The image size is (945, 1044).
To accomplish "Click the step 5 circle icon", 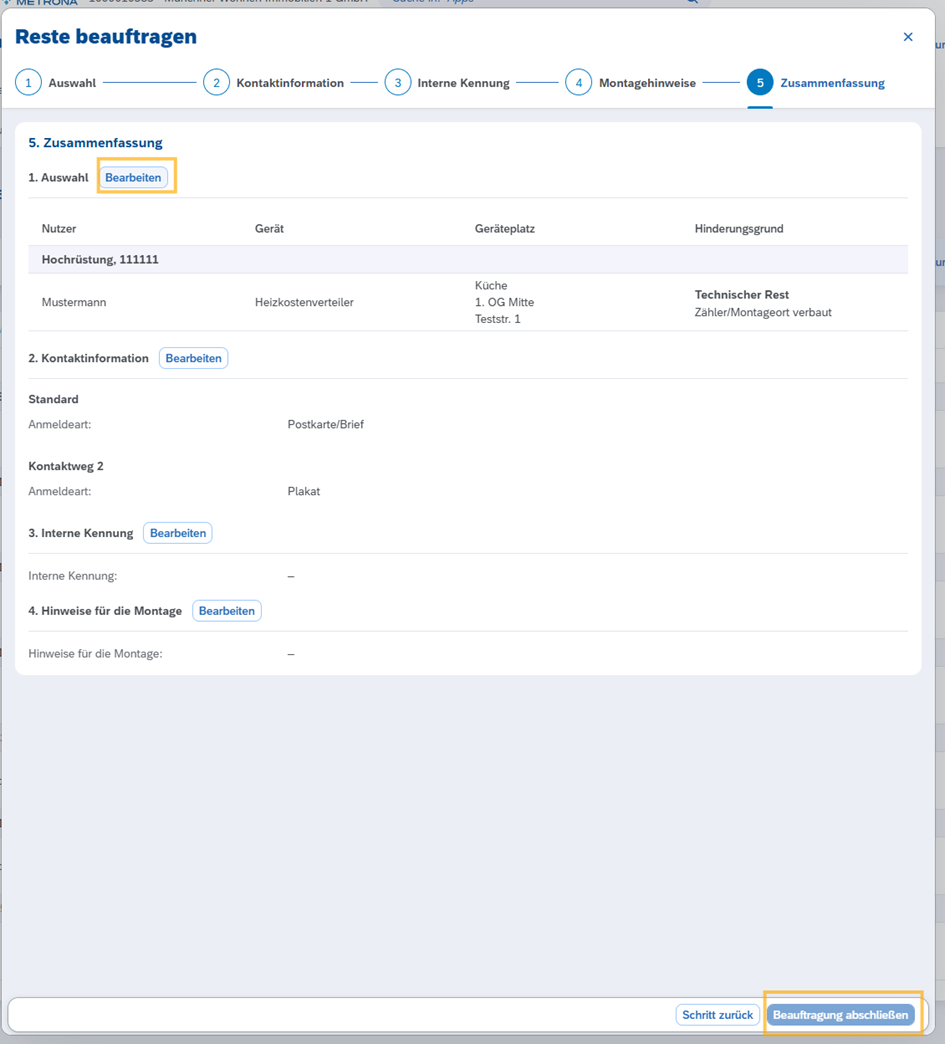I will pyautogui.click(x=759, y=83).
